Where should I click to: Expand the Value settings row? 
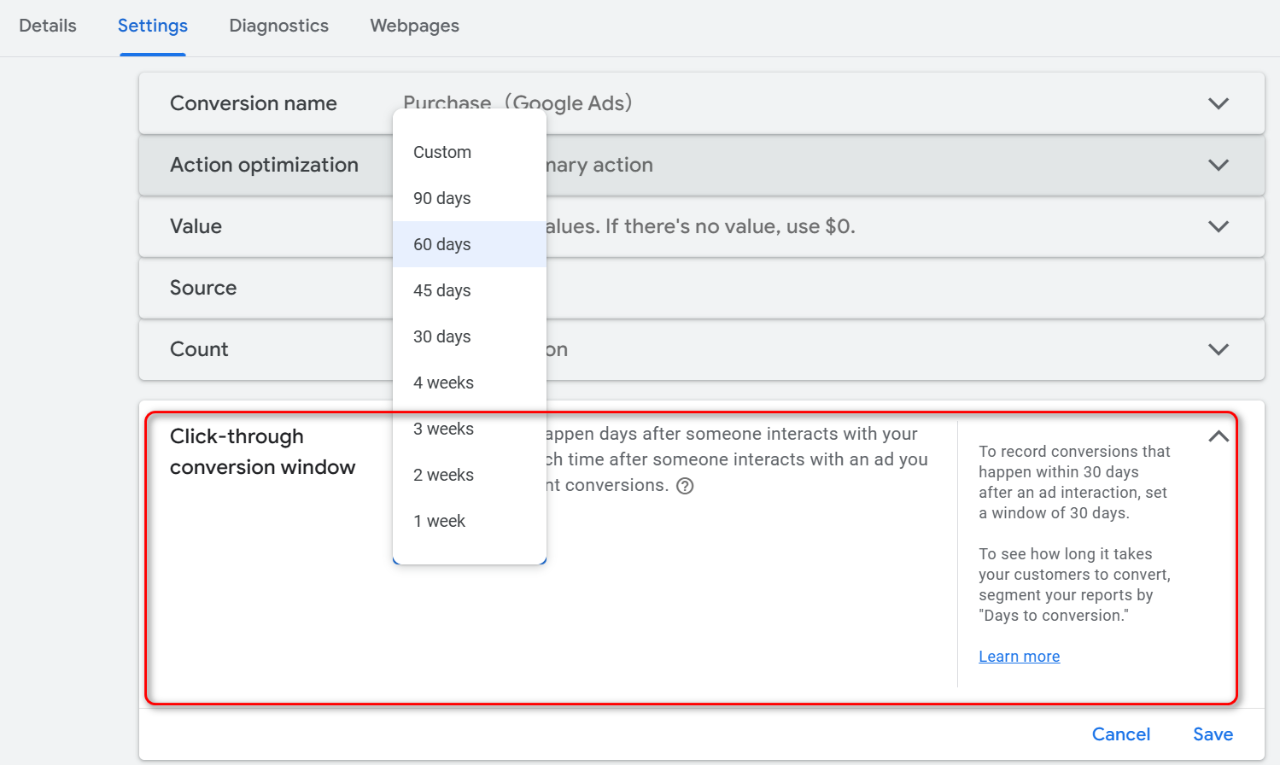(1217, 226)
